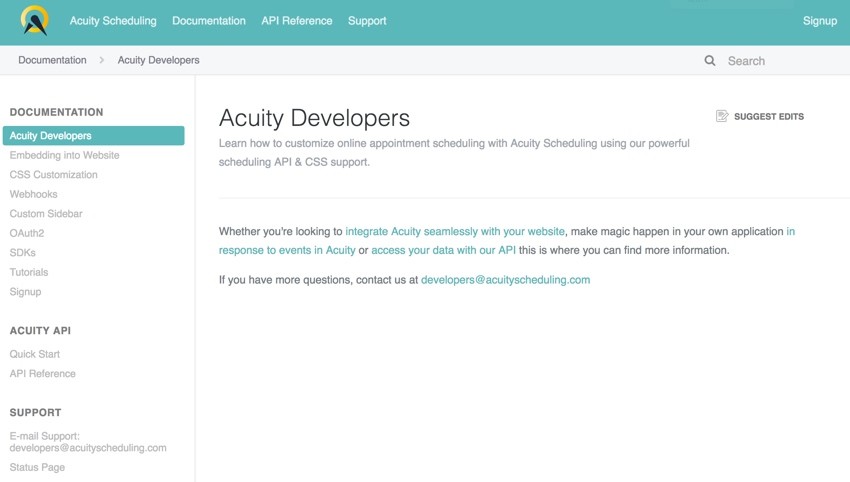Open Embedding into Website sidebar page

click(64, 155)
